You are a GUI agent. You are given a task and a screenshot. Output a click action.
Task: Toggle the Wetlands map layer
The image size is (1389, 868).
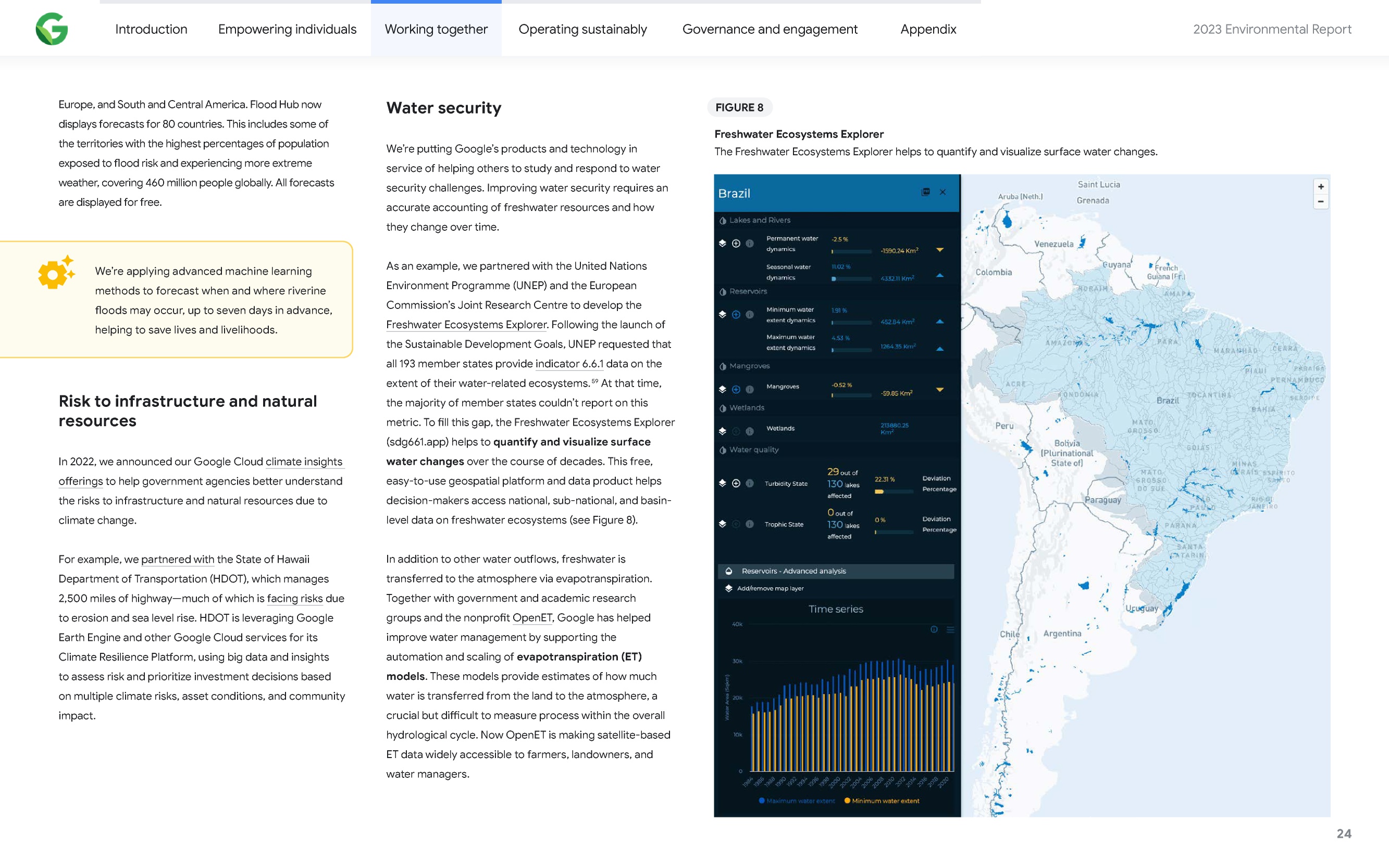722,431
